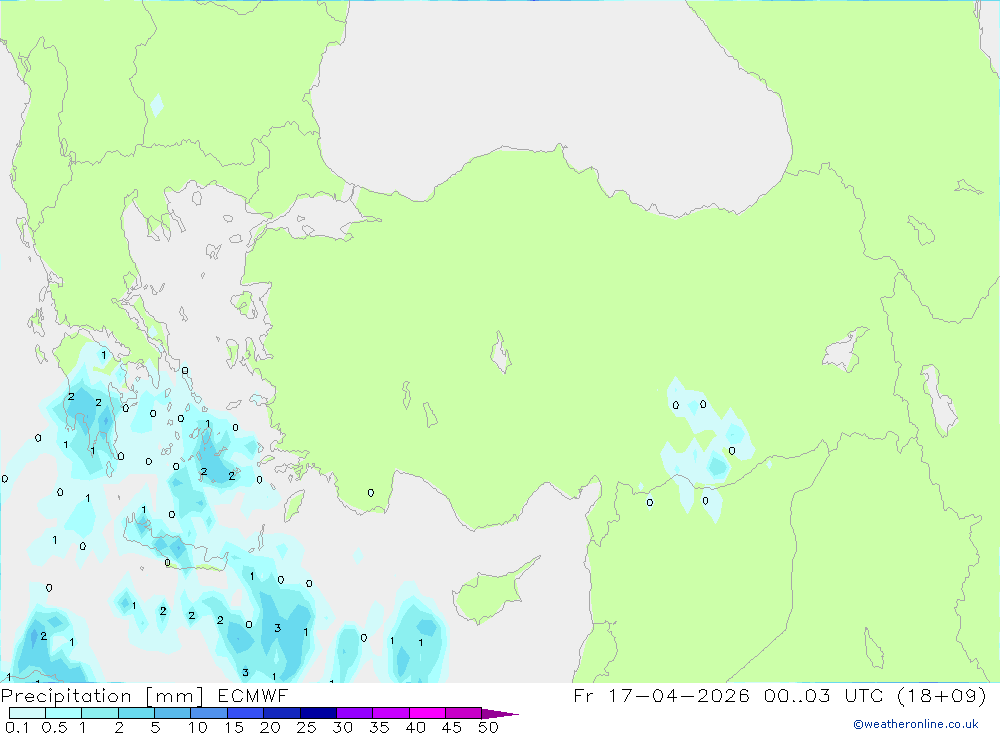The width and height of the screenshot is (1000, 733).
Task: Click the legend scale label '45'
Action: (452, 727)
